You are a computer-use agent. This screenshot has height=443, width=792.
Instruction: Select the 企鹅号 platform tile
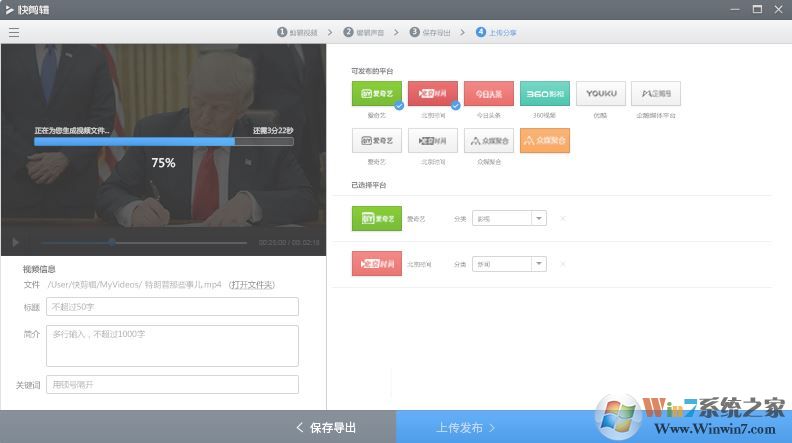click(656, 93)
